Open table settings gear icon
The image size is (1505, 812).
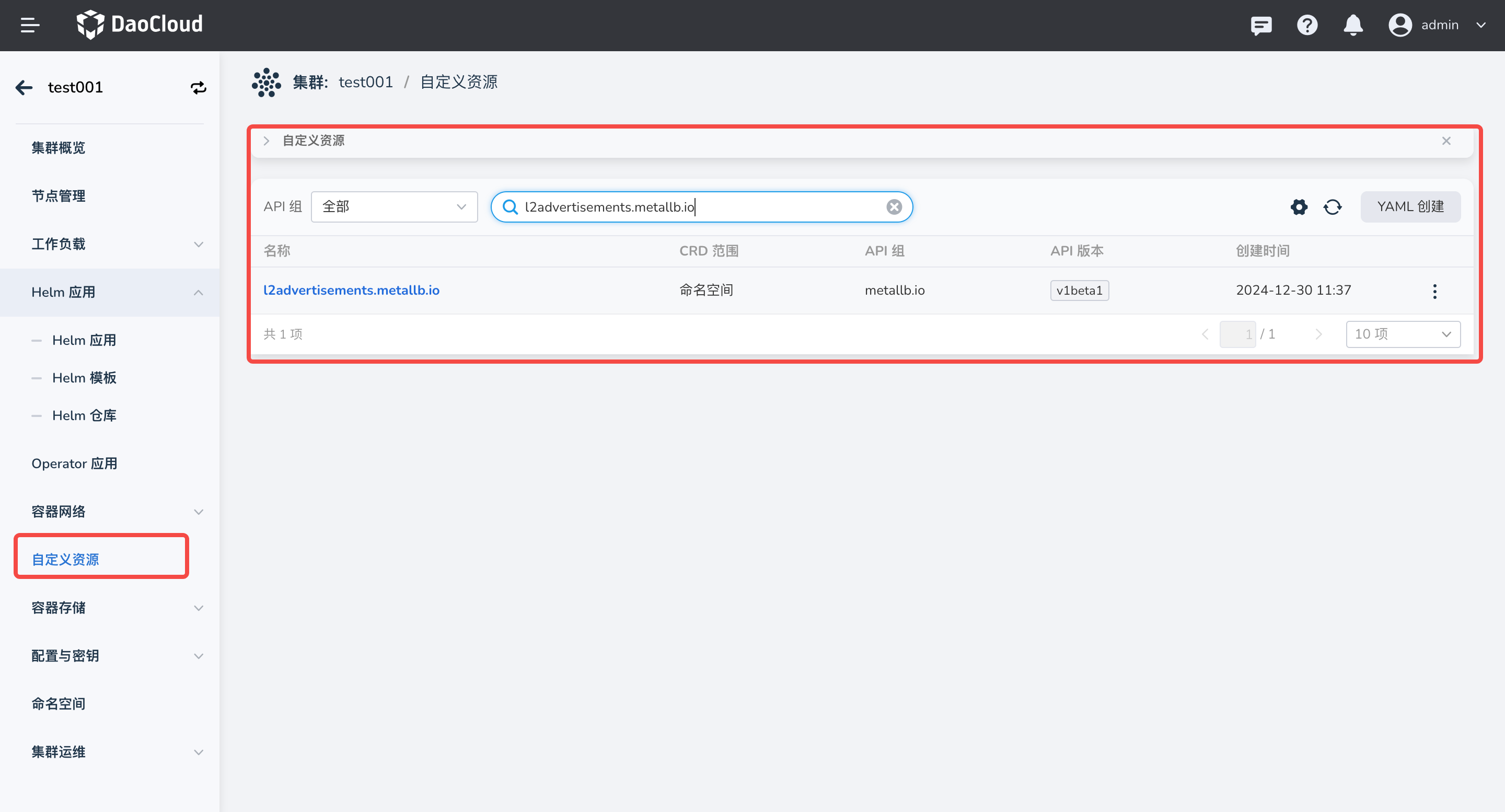[x=1298, y=207]
